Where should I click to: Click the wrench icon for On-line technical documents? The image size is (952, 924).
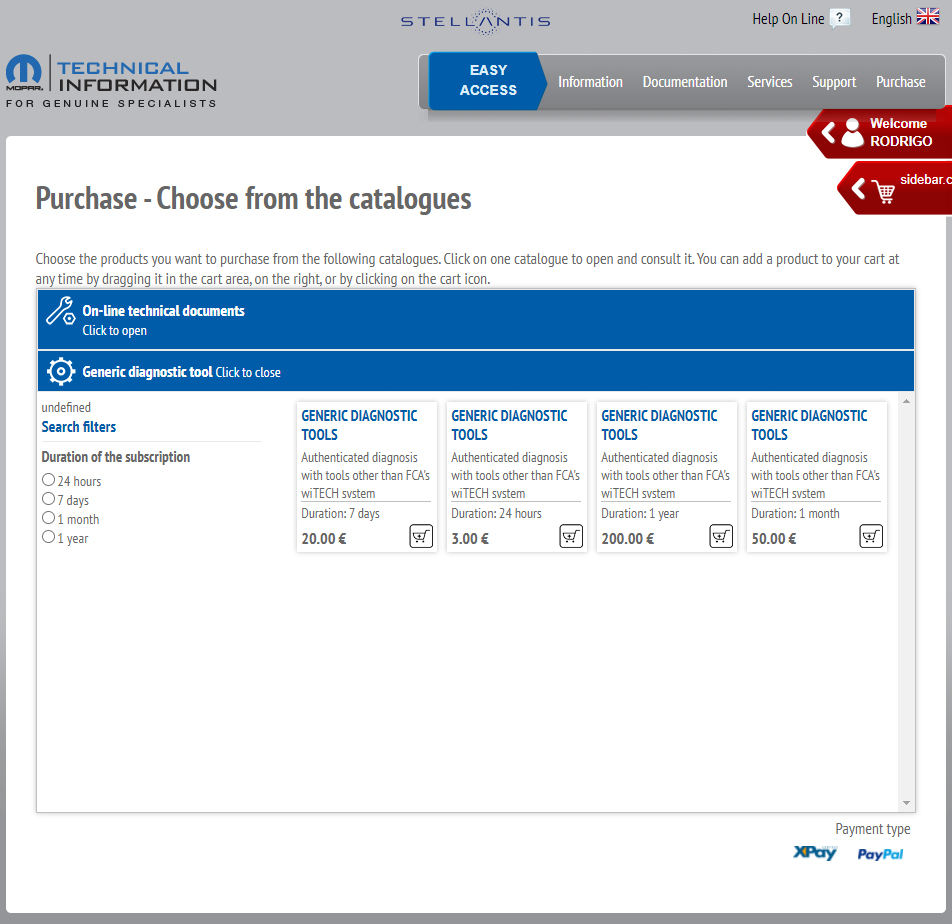[61, 311]
